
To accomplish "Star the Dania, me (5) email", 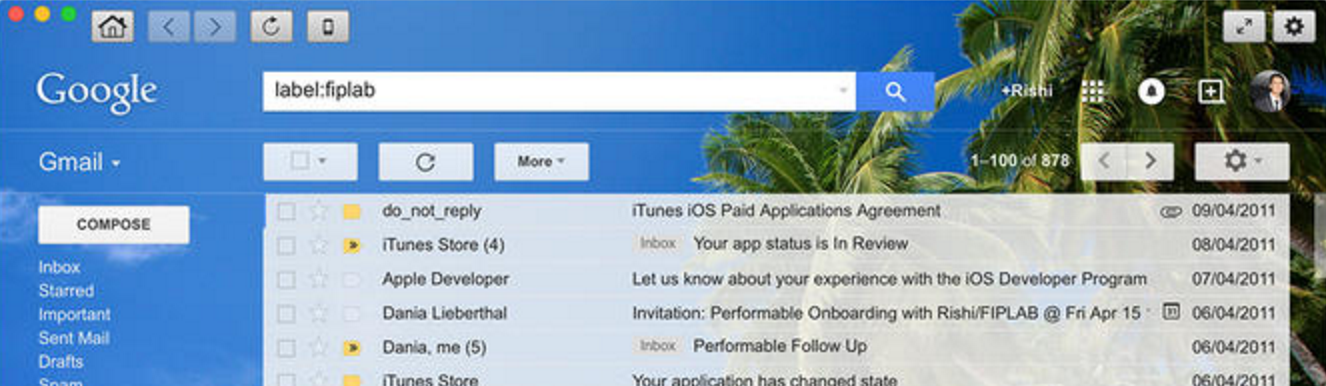I will pos(318,347).
